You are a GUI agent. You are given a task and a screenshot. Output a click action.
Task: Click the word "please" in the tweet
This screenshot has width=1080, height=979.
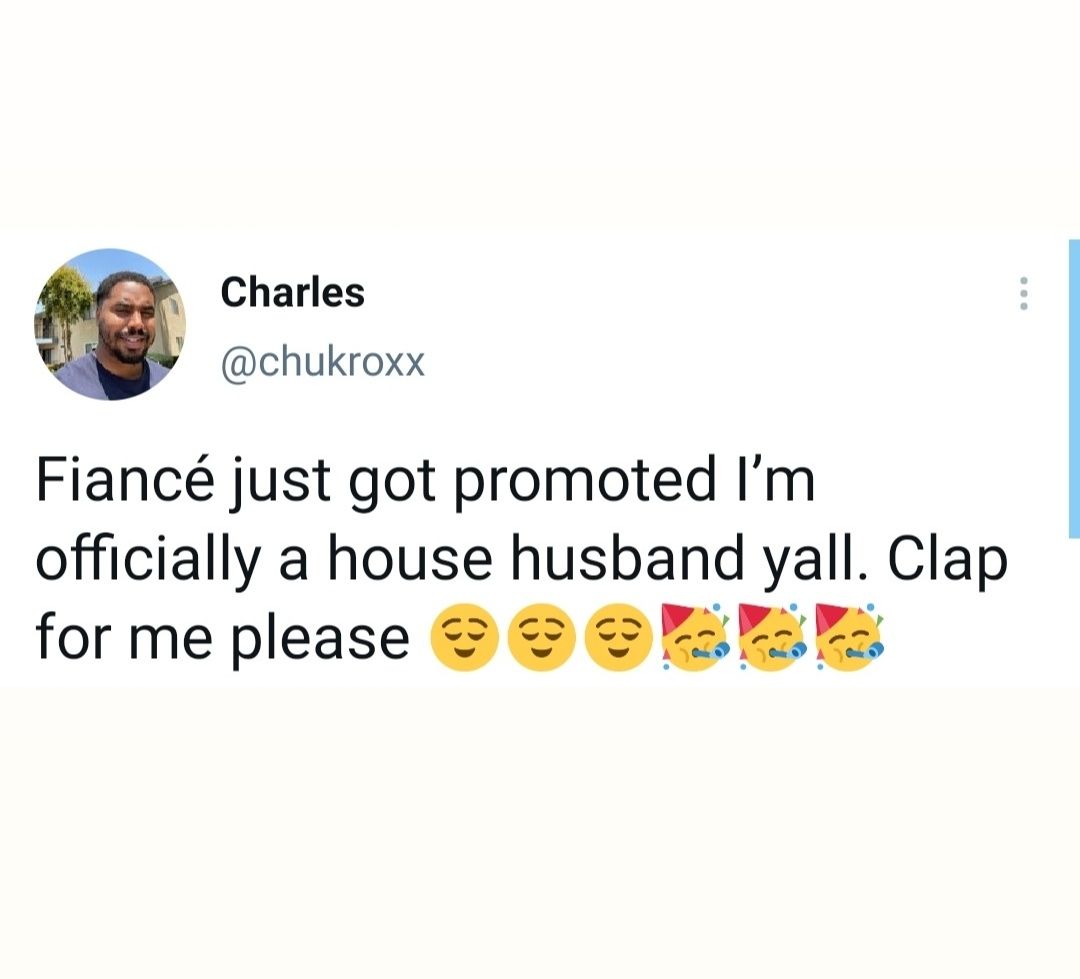click(322, 641)
